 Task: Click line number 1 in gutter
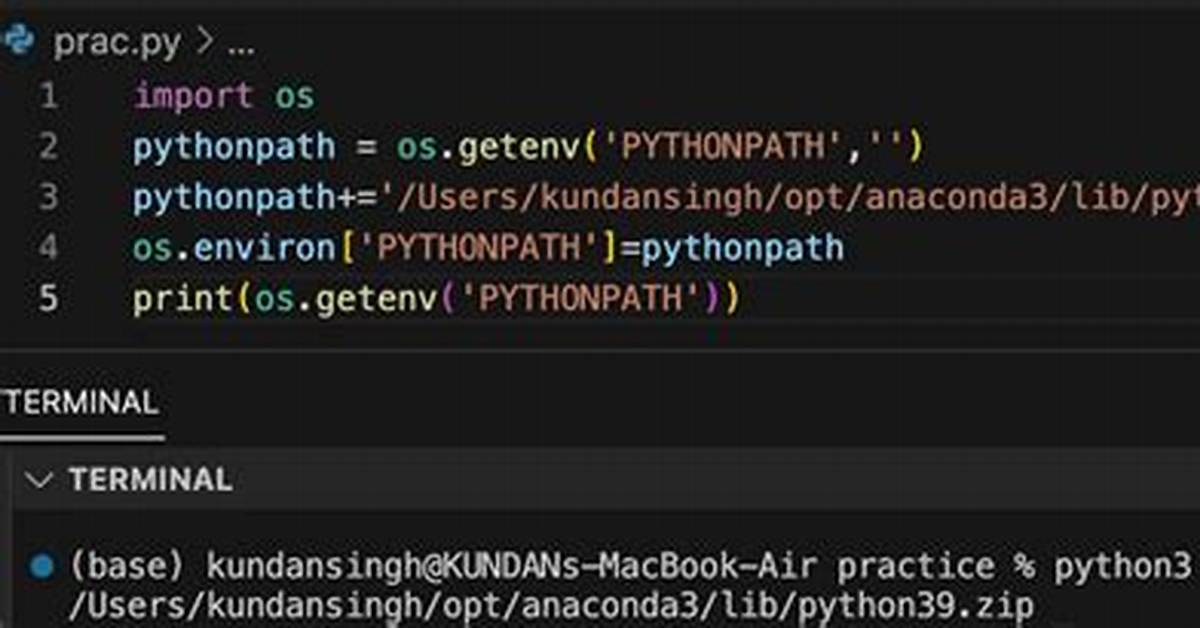tap(48, 97)
